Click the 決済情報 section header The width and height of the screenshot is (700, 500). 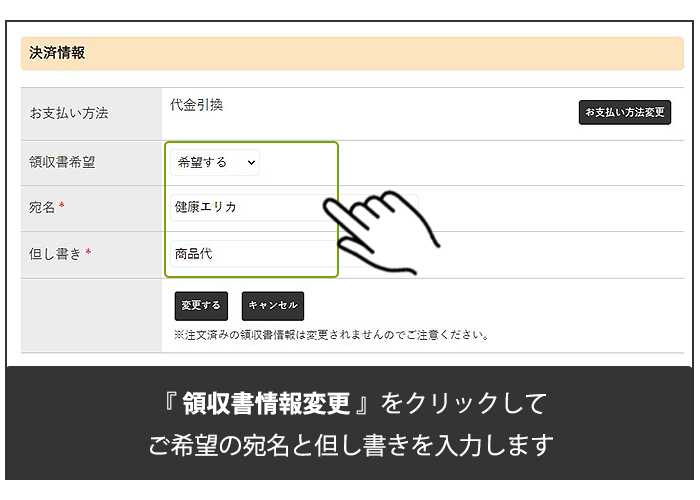[x=352, y=54]
